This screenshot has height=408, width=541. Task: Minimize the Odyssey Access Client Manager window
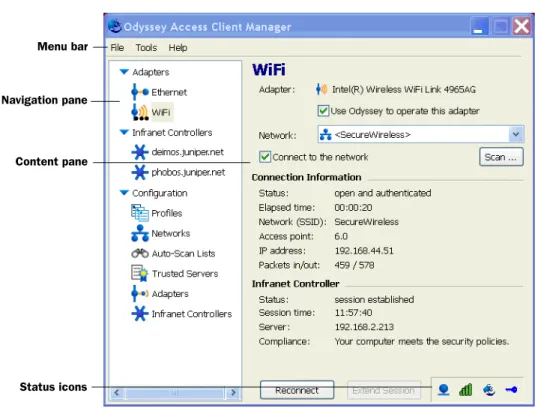[x=480, y=26]
